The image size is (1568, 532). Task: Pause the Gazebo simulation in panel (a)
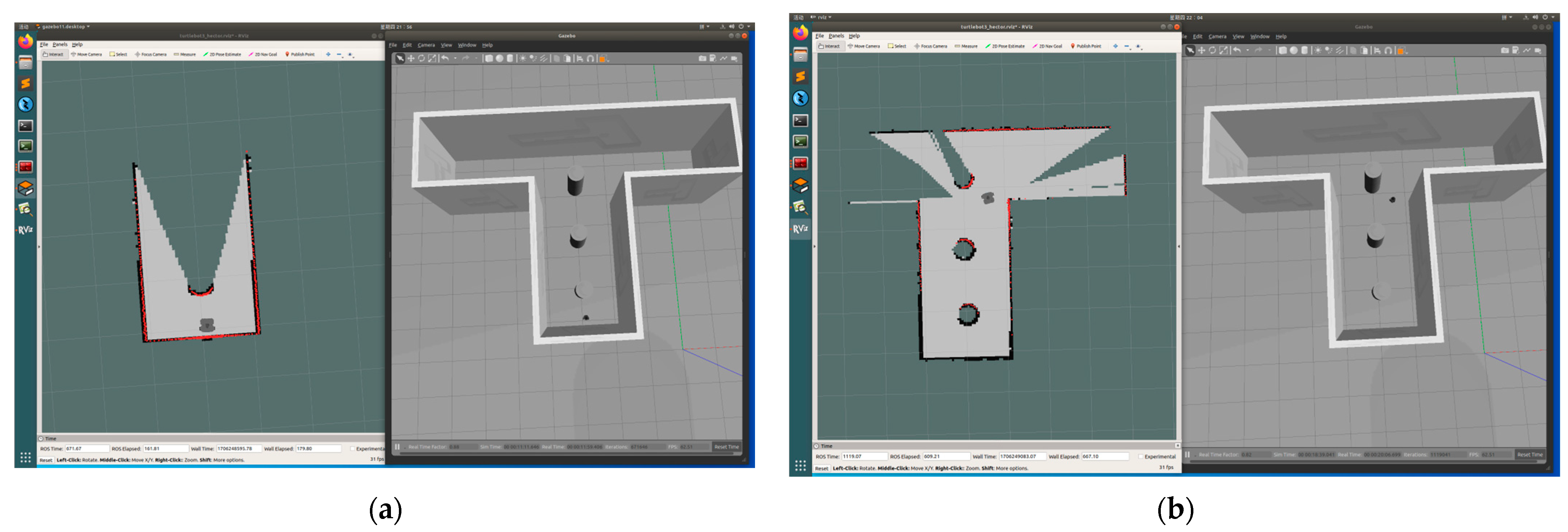pyautogui.click(x=397, y=447)
